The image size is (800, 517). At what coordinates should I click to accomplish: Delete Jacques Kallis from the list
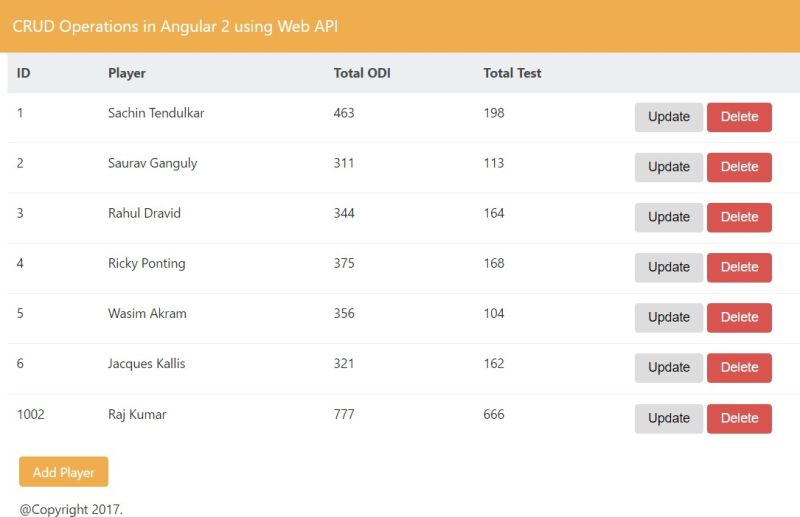click(x=739, y=367)
